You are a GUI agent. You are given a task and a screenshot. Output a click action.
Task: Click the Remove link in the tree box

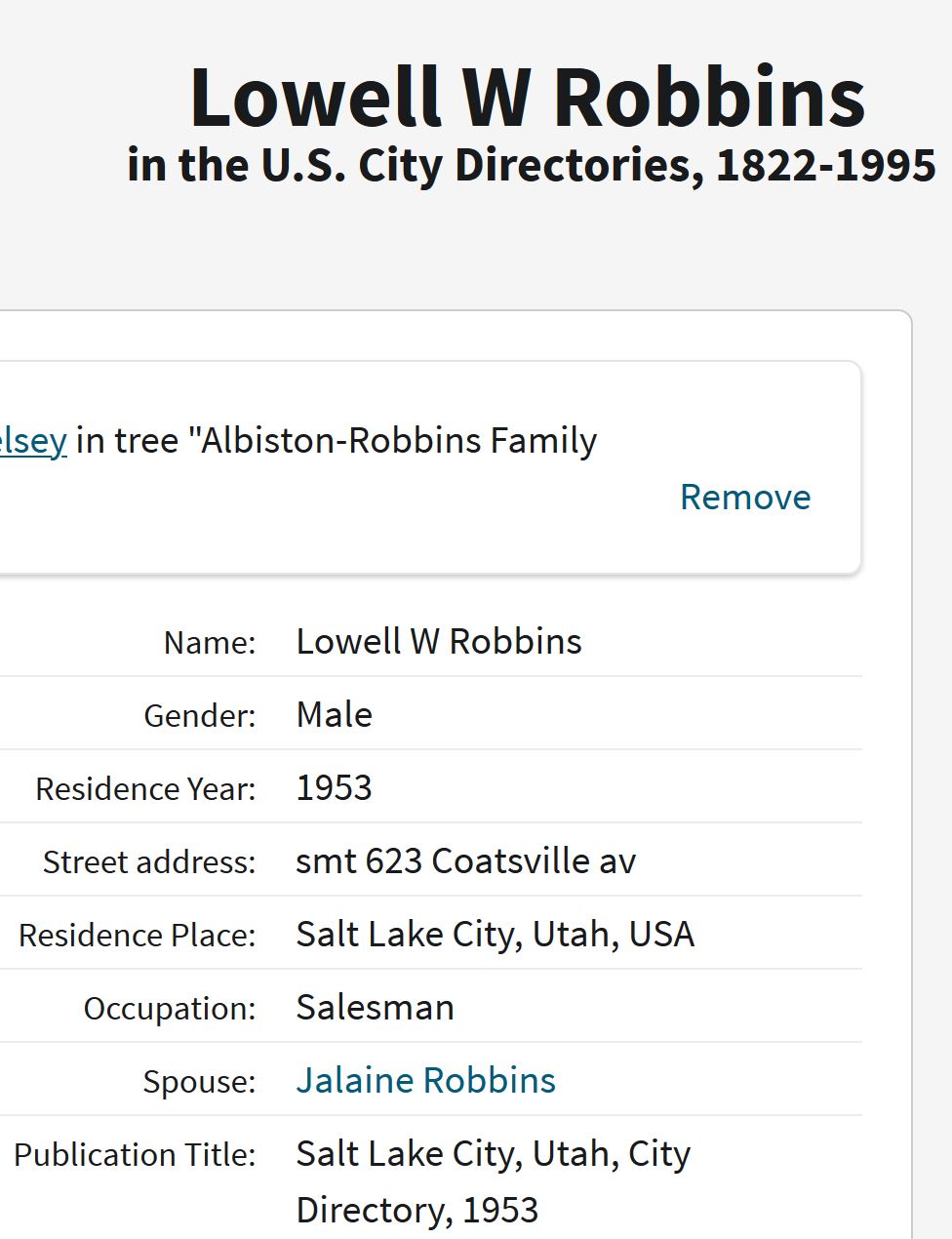[744, 497]
